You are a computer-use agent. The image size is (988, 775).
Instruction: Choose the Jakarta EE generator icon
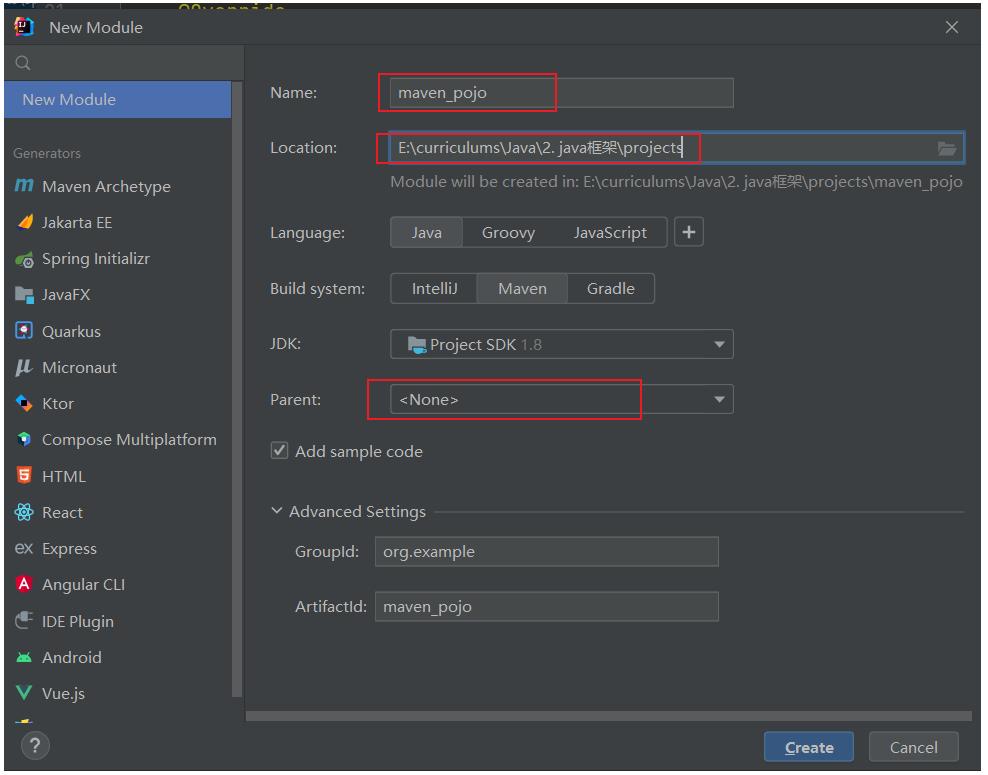coord(24,223)
